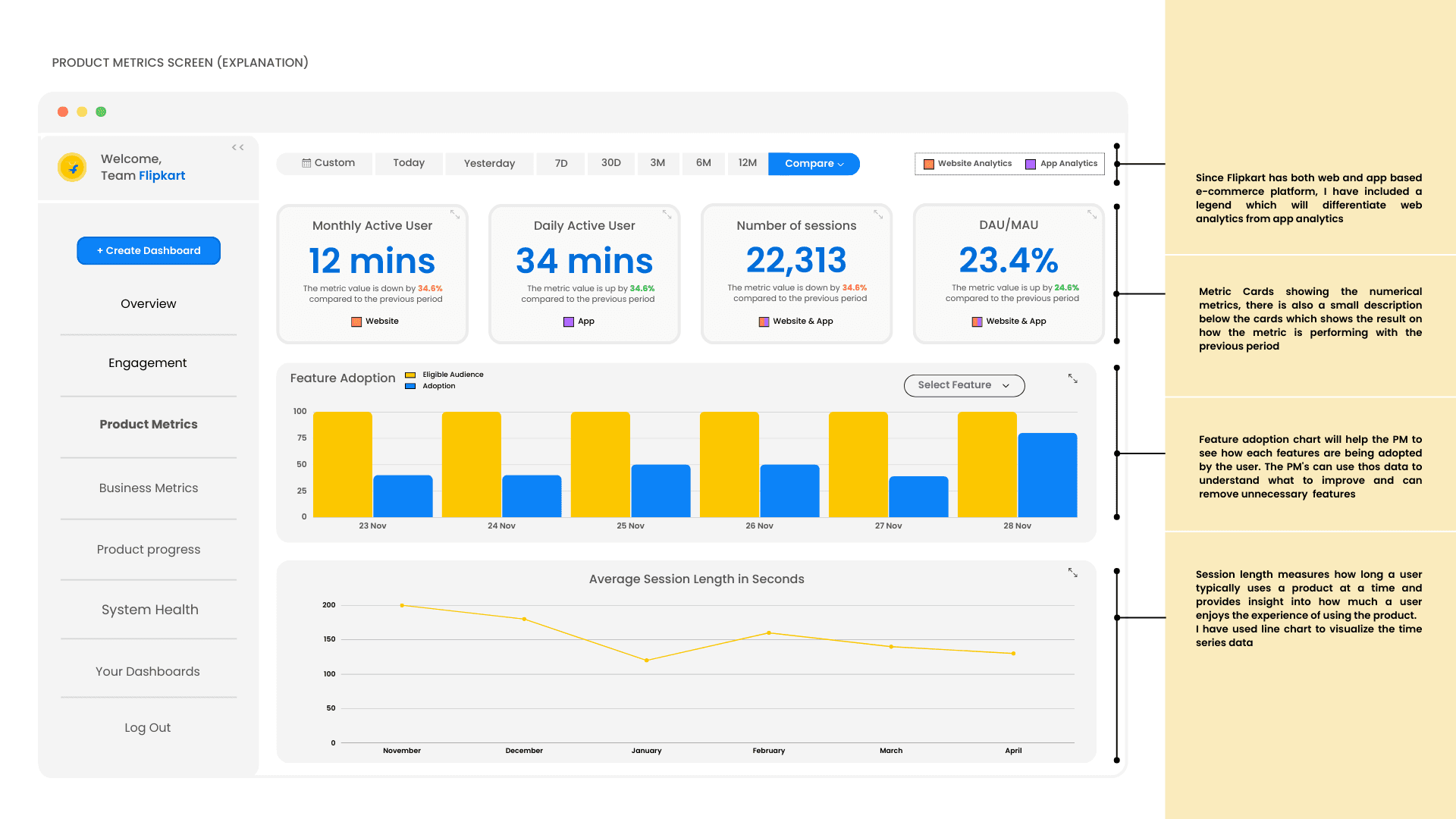Viewport: 1456px width, 819px height.
Task: Click the 26 Nov axis label
Action: [x=759, y=526]
